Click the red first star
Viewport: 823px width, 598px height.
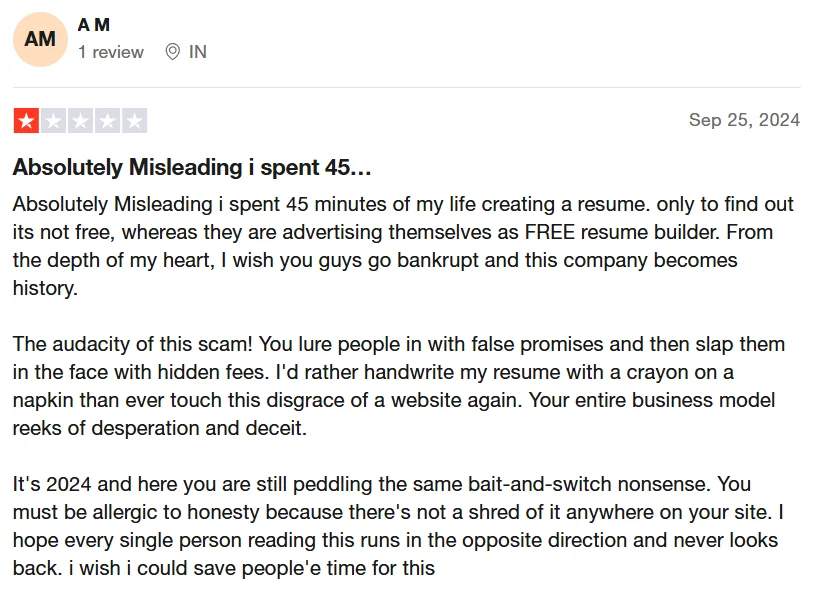pos(26,121)
